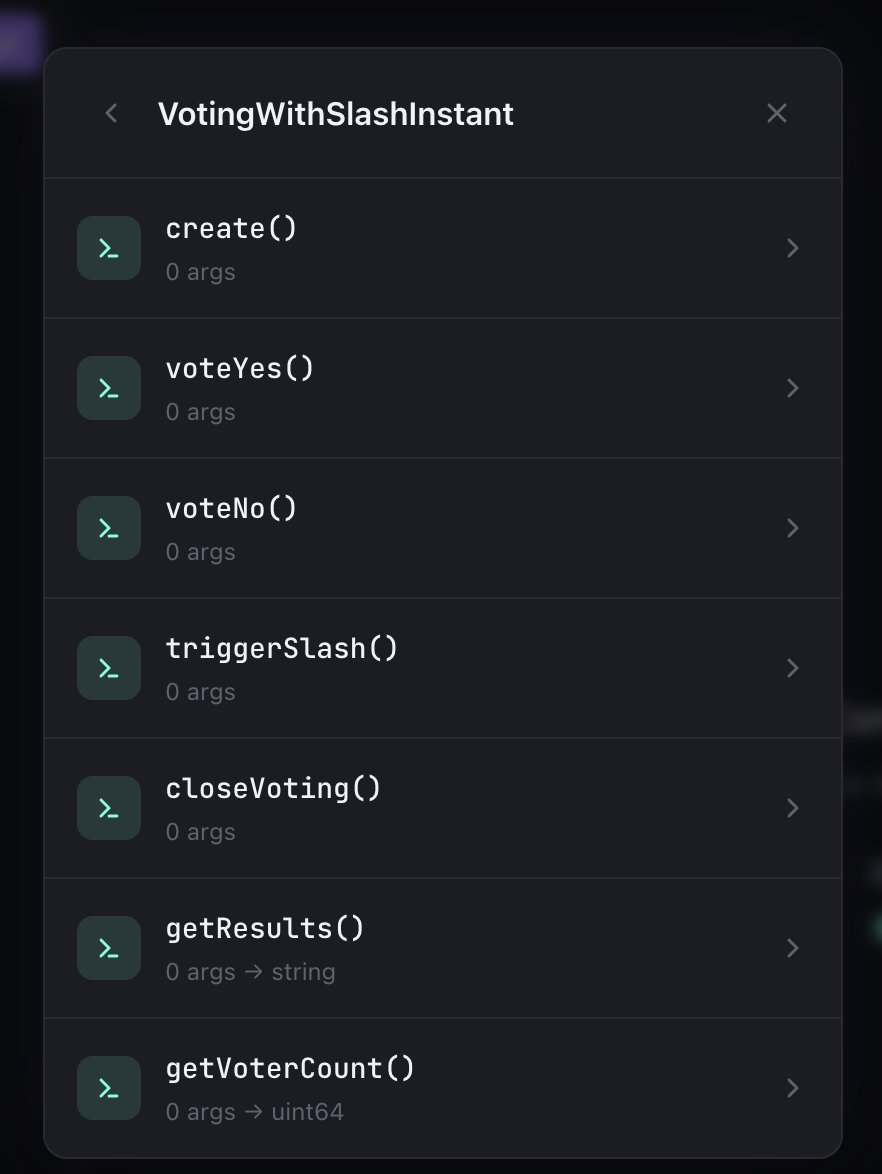The image size is (882, 1174).
Task: Click the terminal icon beside closeVoting()
Action: 109,808
